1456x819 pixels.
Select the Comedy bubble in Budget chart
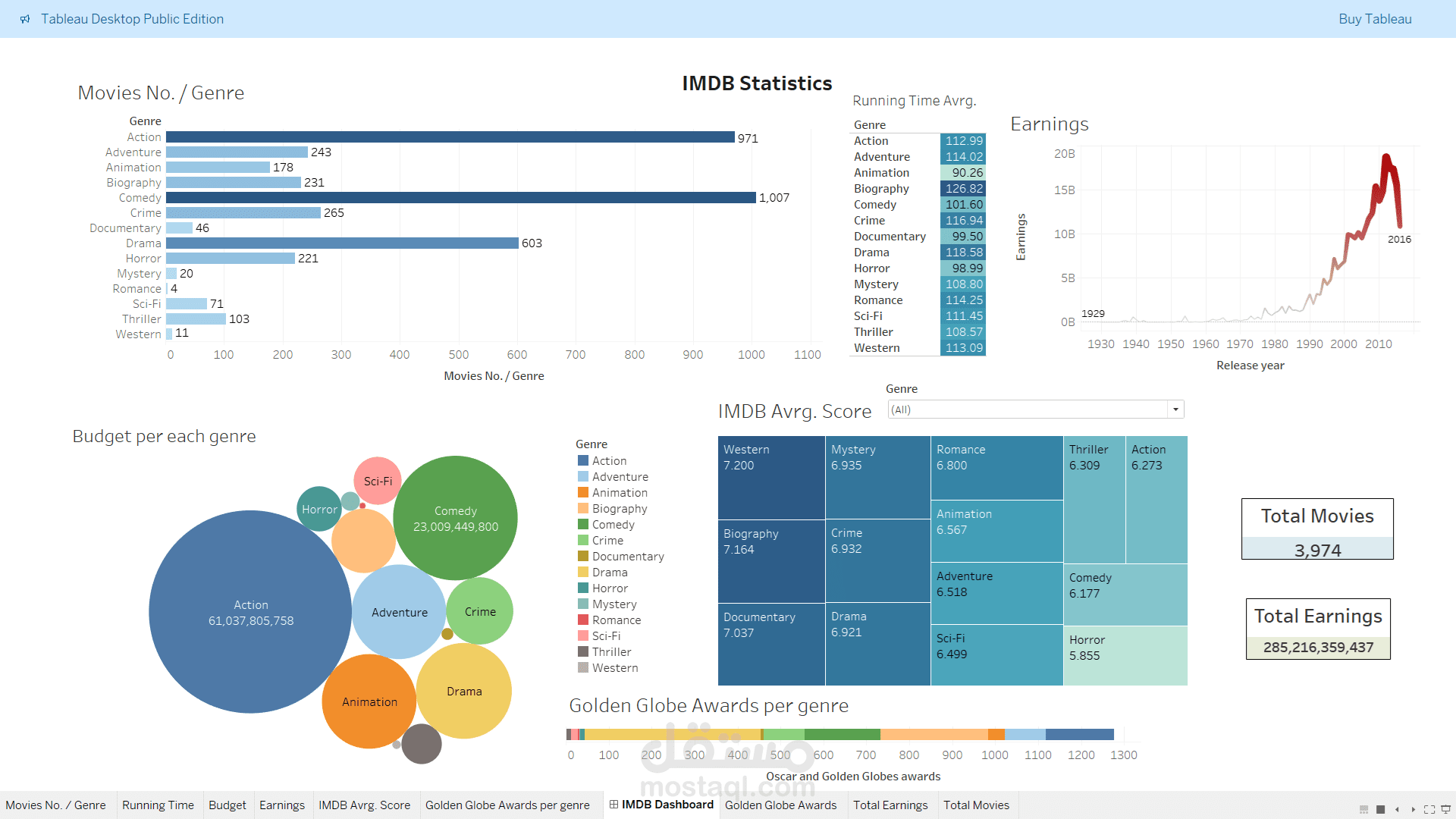pyautogui.click(x=455, y=516)
